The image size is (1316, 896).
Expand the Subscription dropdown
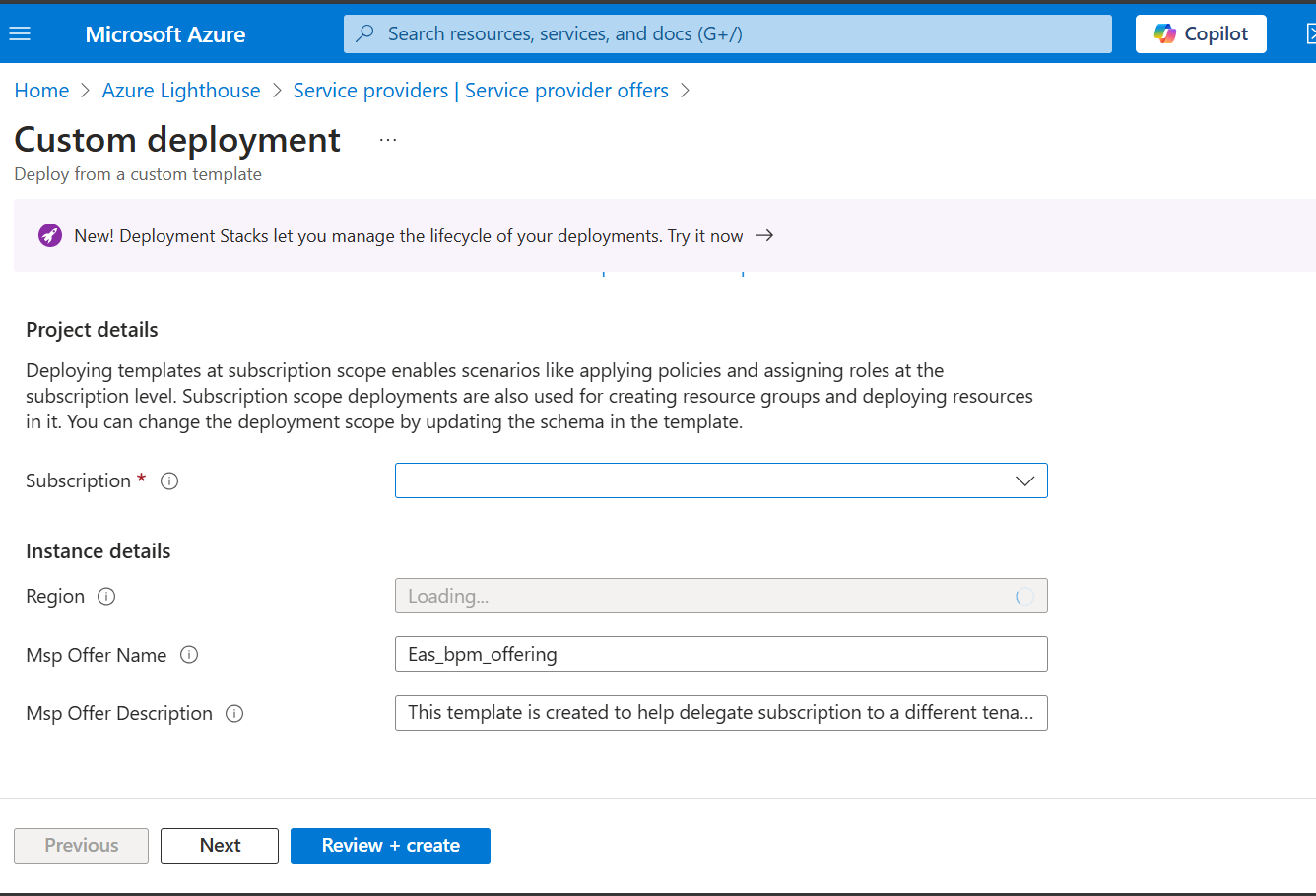721,480
